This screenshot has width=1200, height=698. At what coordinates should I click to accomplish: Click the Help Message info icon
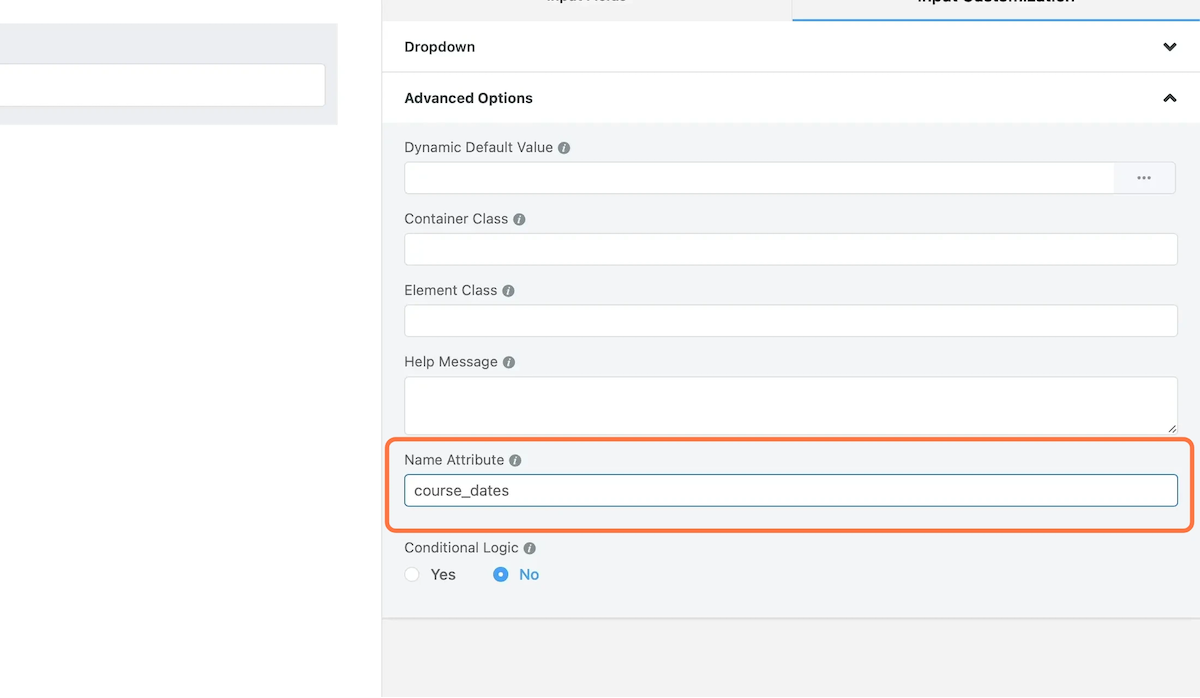point(509,362)
